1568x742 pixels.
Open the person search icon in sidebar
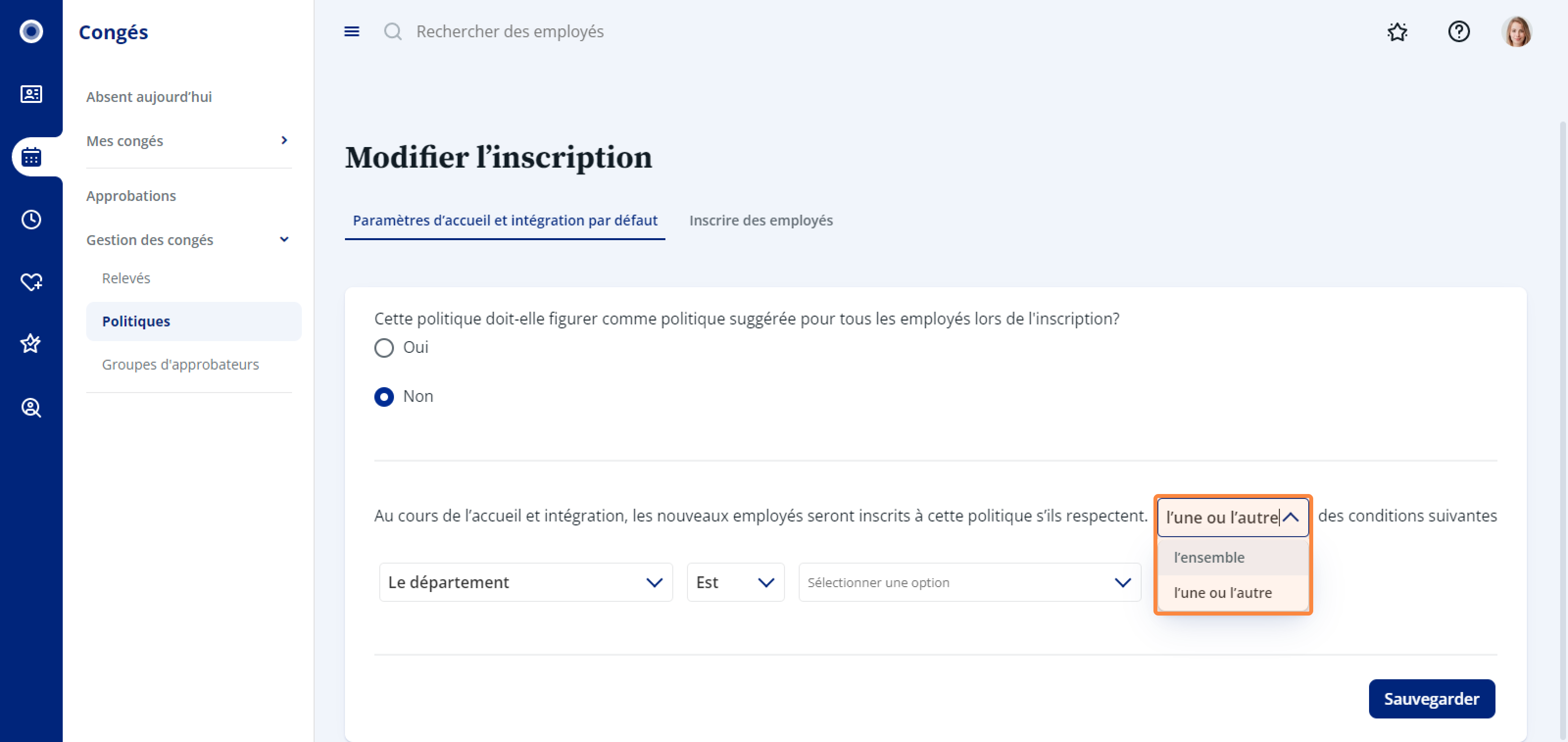[31, 407]
